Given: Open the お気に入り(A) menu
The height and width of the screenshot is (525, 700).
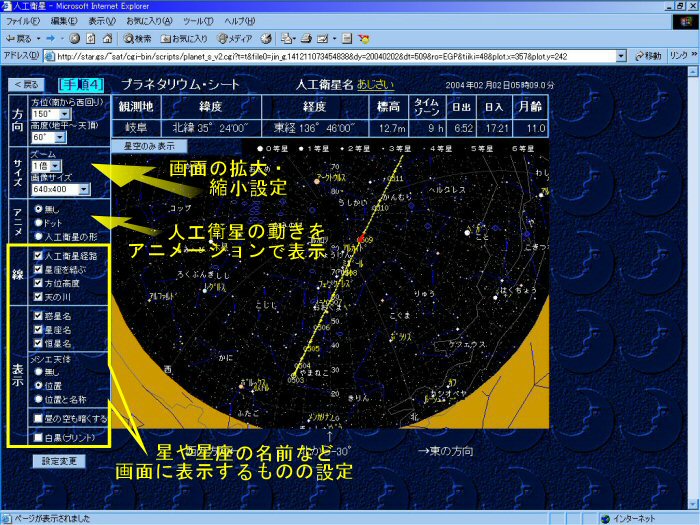Looking at the screenshot, I should coord(149,21).
